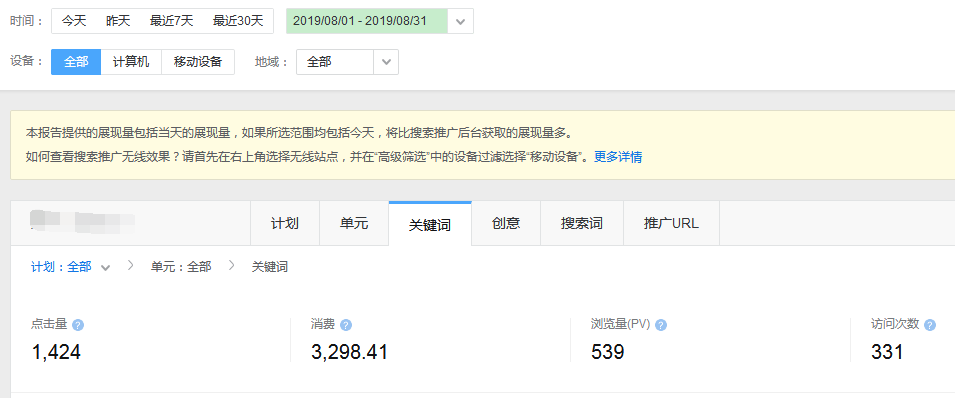The image size is (955, 398).
Task: Click the 浏览量 value 539
Action: point(607,352)
